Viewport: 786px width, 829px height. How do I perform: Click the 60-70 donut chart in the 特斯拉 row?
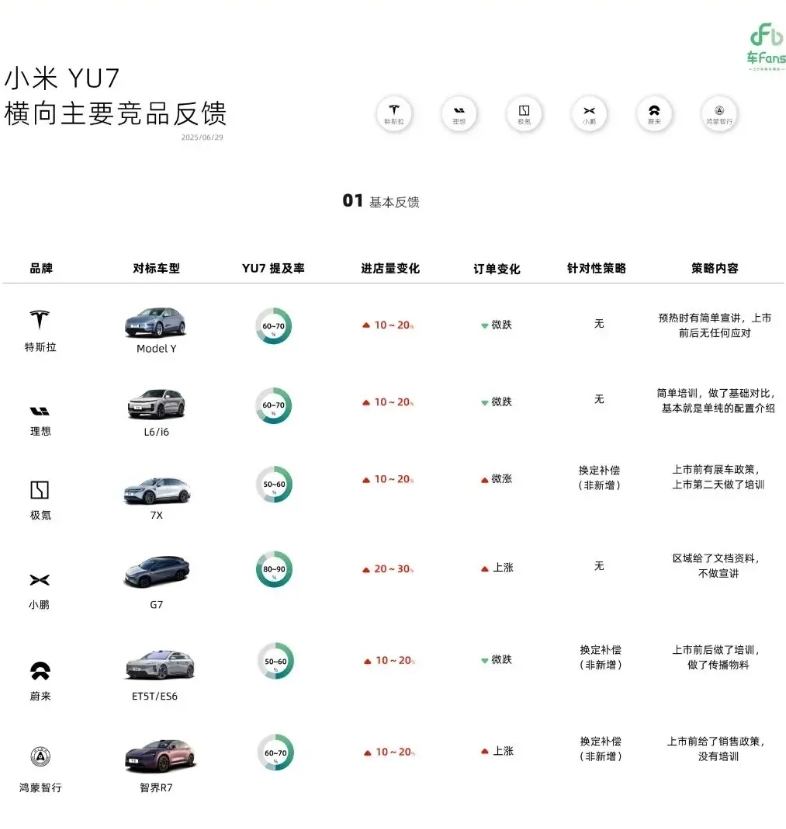[273, 326]
